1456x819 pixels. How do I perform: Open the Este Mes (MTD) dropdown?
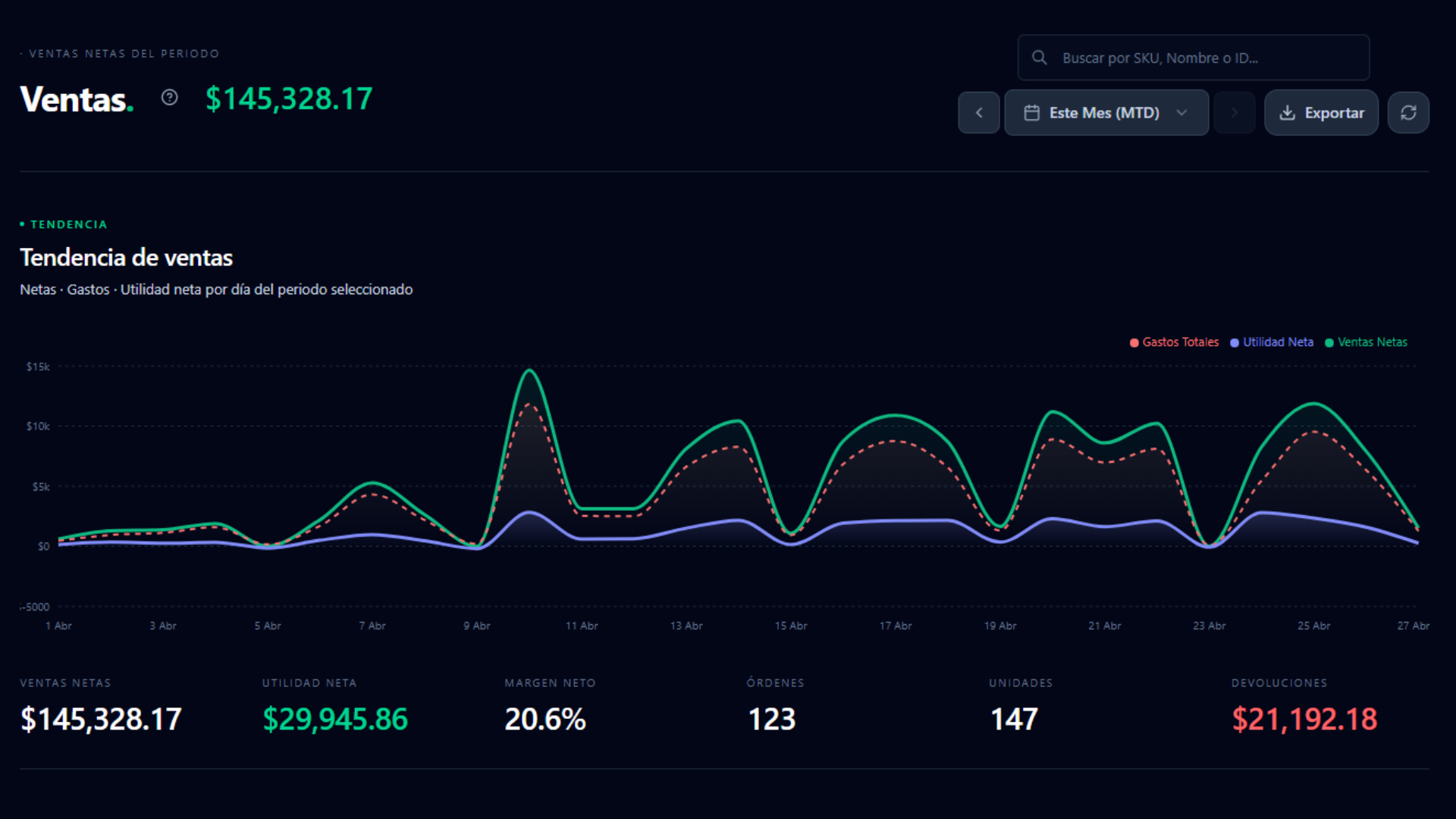coord(1103,113)
